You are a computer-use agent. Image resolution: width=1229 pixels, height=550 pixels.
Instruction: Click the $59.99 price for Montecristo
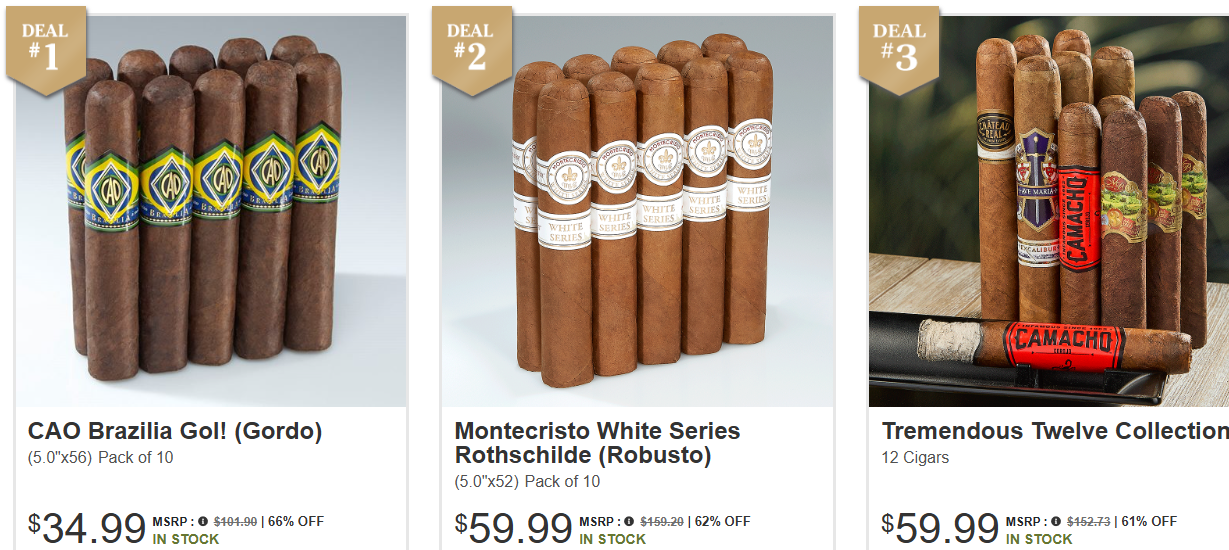point(514,527)
